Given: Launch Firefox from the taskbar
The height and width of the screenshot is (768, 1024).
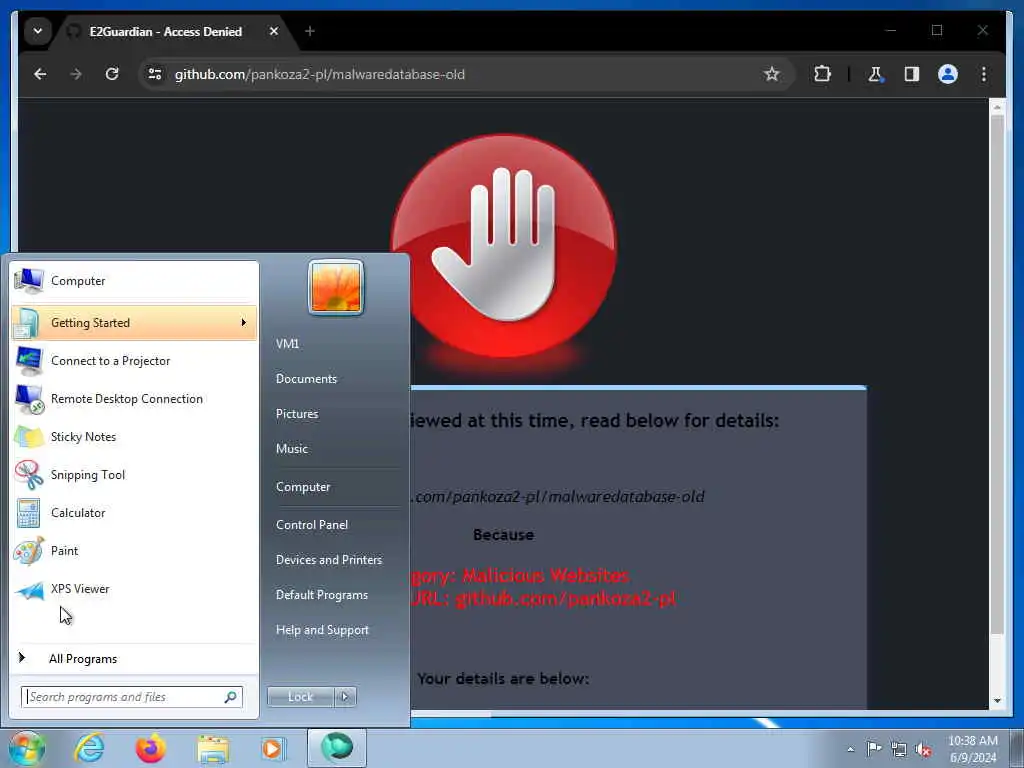Looking at the screenshot, I should point(151,748).
